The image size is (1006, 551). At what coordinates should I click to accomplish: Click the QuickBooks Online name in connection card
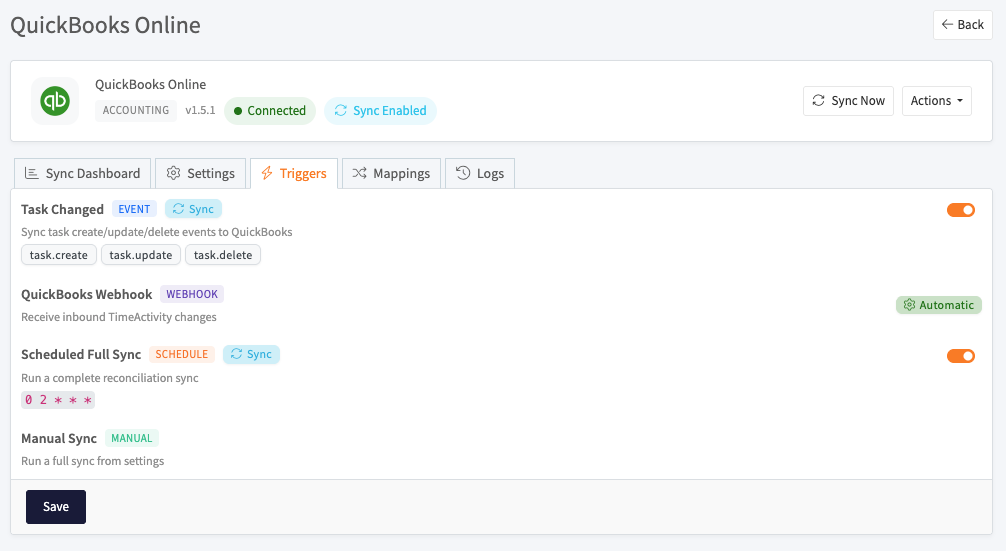point(151,84)
